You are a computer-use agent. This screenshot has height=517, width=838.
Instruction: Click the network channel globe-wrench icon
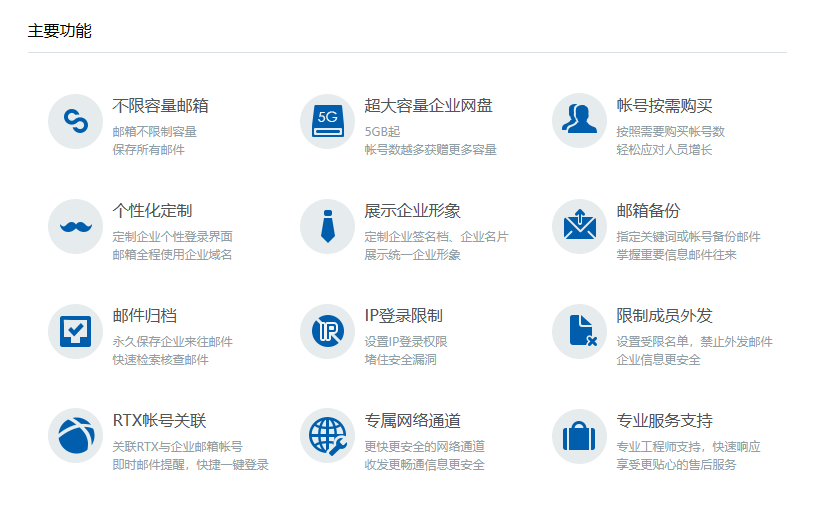pyautogui.click(x=328, y=436)
